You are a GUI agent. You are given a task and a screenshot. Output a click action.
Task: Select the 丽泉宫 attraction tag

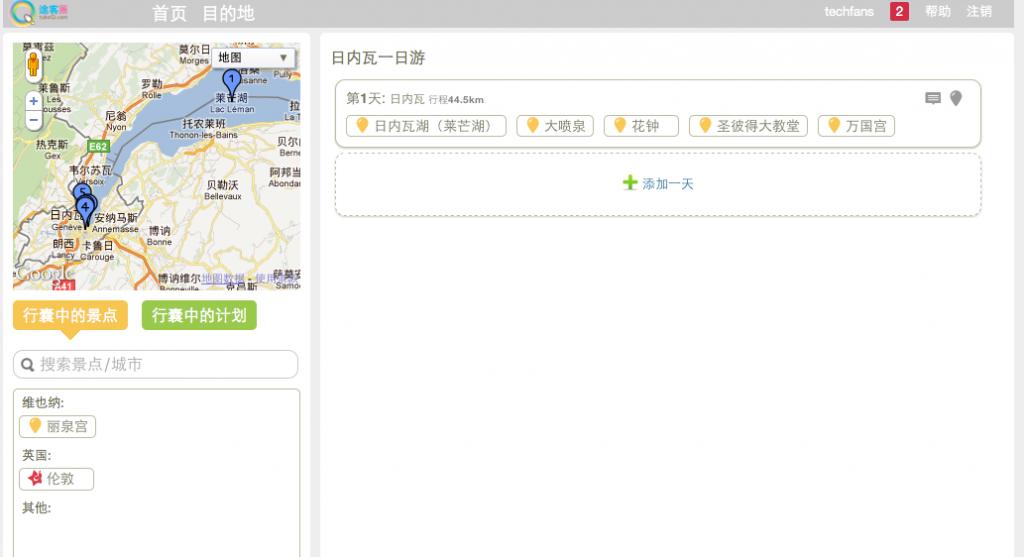point(57,426)
